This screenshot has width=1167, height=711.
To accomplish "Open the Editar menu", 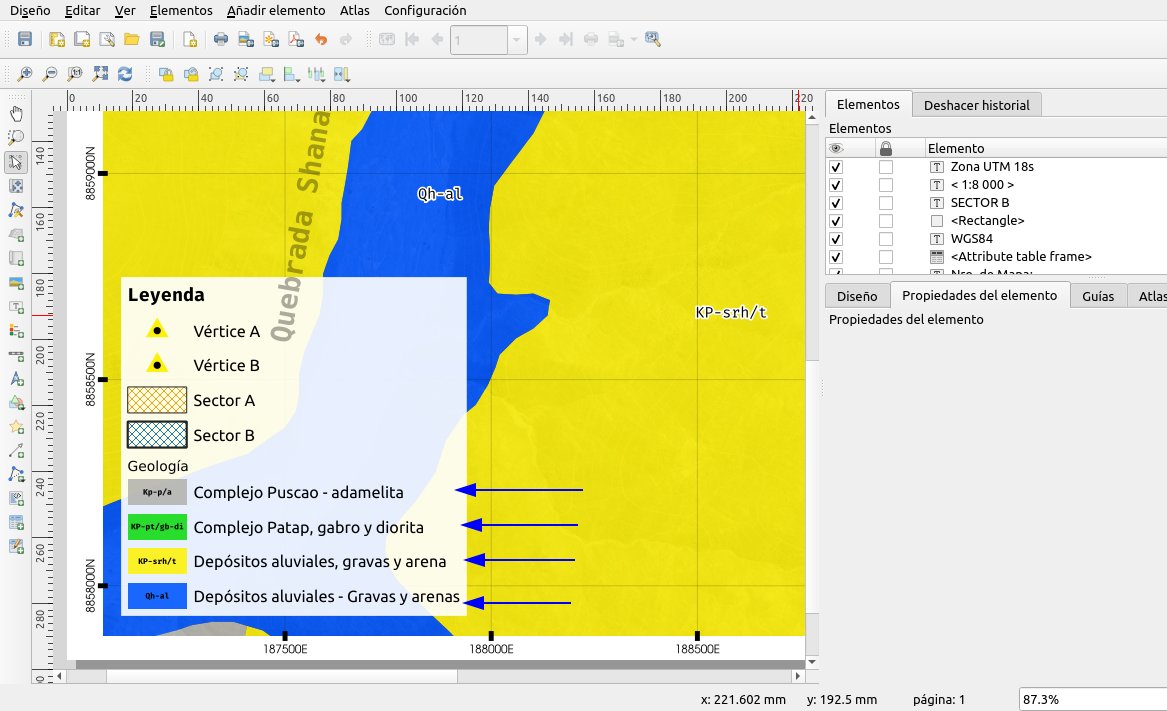I will click(83, 10).
